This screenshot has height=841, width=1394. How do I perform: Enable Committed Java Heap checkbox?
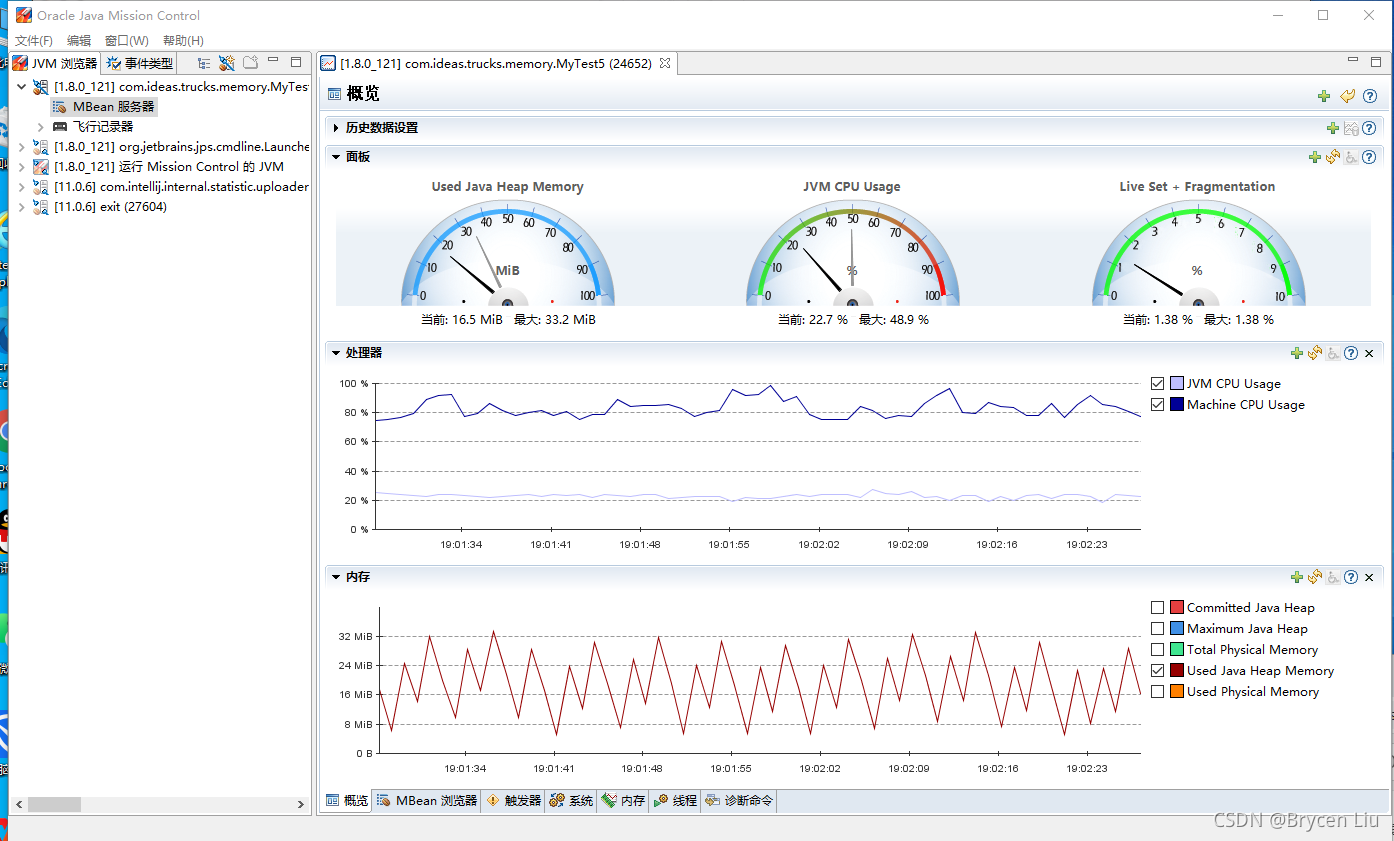1158,608
